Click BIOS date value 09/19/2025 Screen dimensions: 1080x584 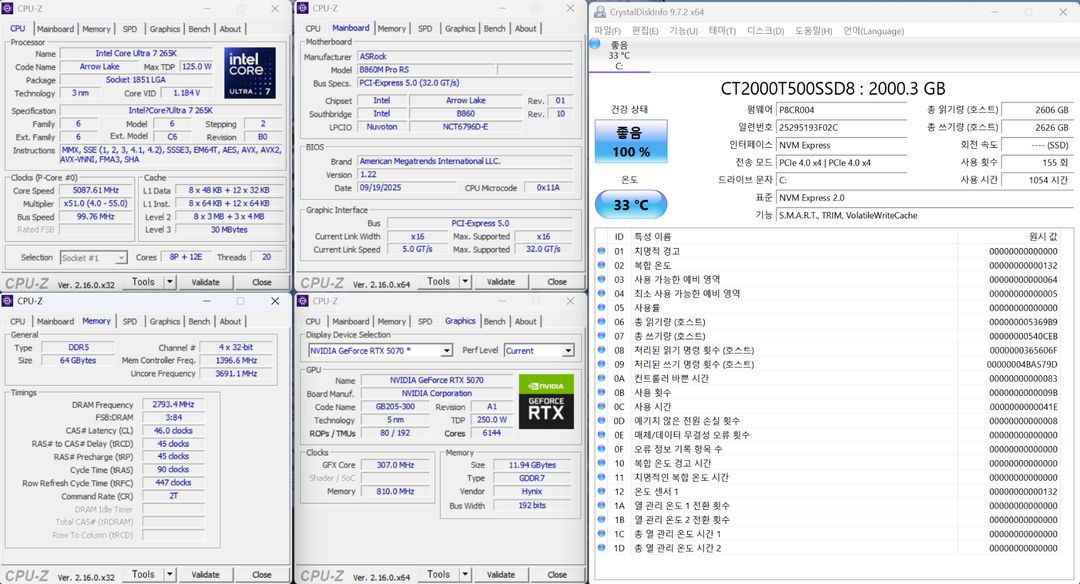click(406, 187)
